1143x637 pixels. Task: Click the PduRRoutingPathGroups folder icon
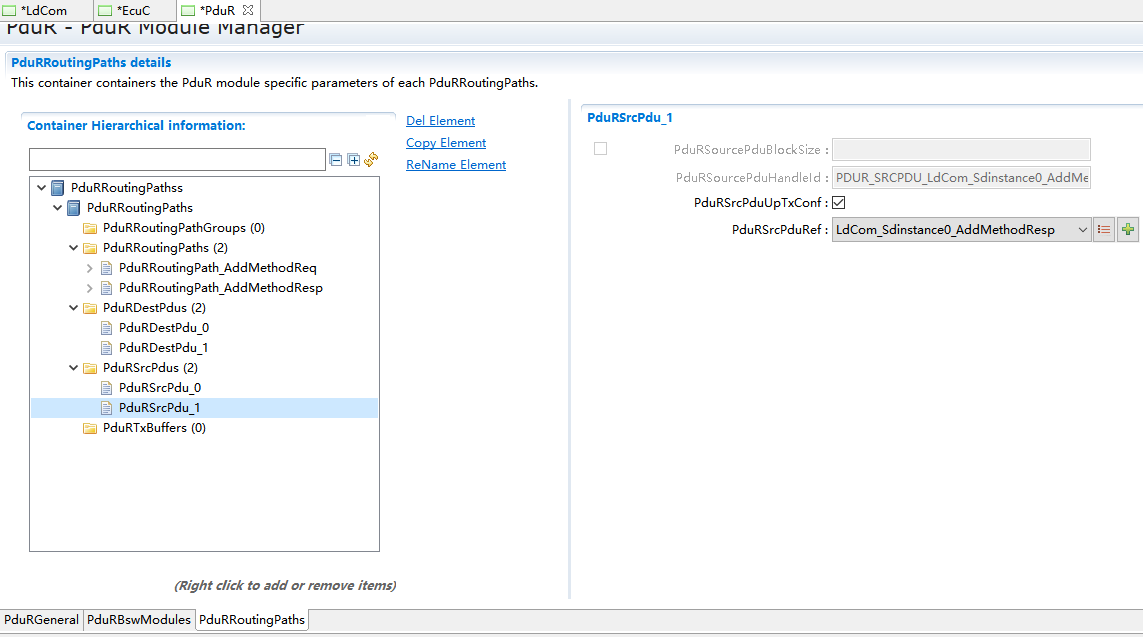pyautogui.click(x=90, y=228)
